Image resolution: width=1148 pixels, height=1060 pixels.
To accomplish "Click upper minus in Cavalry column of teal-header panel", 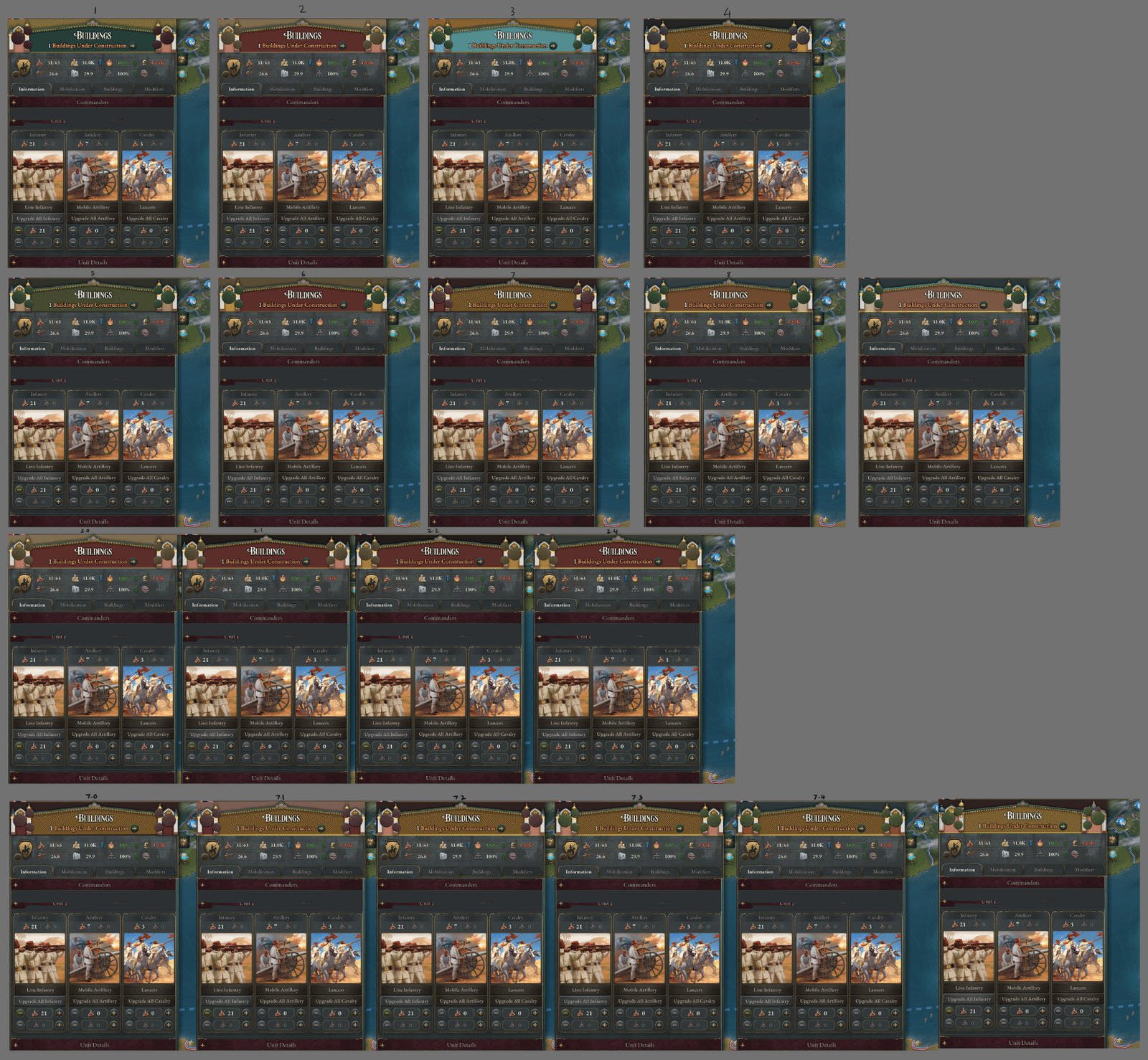I will (548, 231).
